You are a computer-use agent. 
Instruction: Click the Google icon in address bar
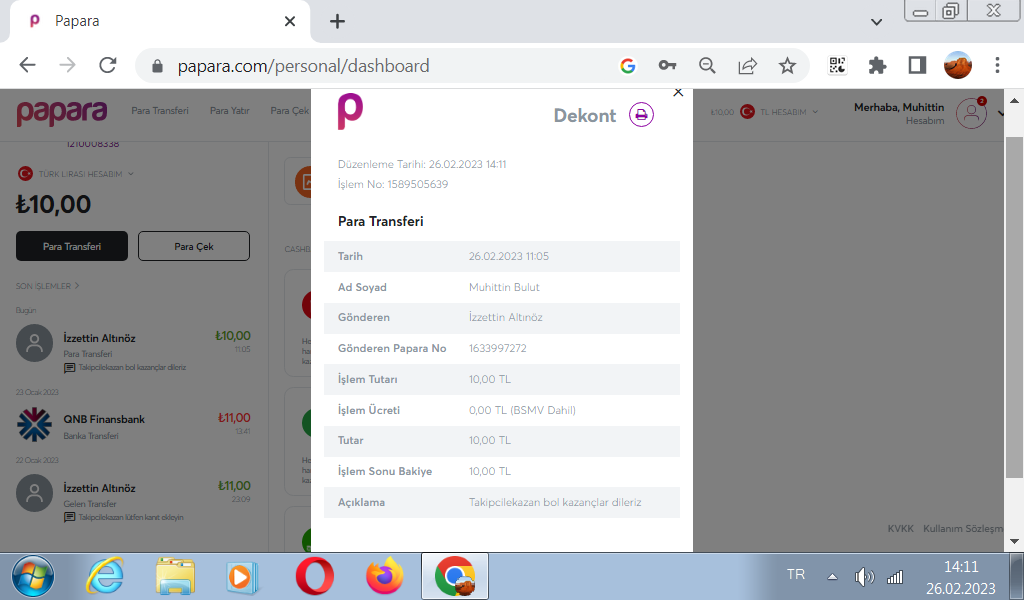click(x=628, y=65)
